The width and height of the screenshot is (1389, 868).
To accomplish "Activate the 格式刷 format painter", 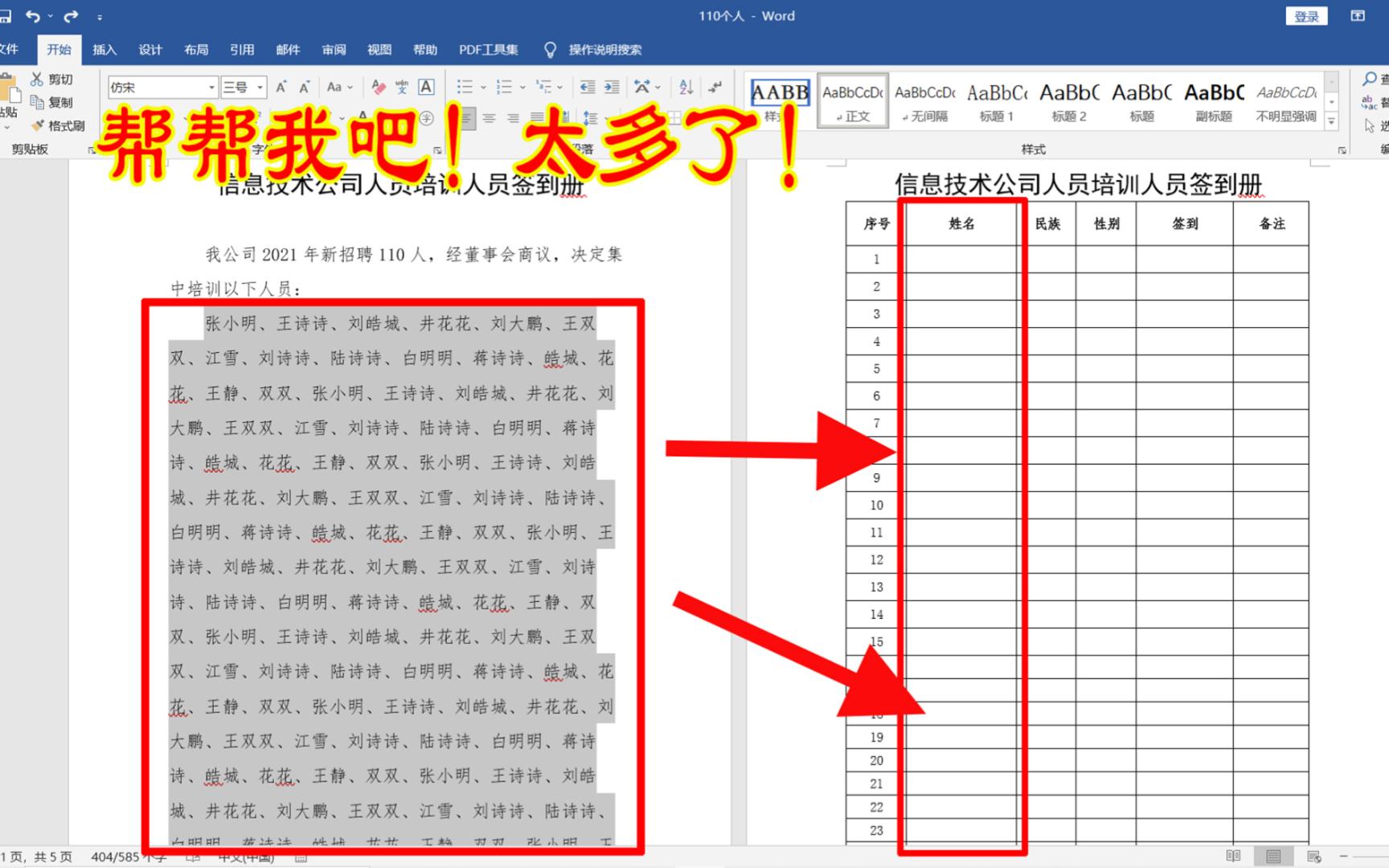I will pyautogui.click(x=58, y=125).
